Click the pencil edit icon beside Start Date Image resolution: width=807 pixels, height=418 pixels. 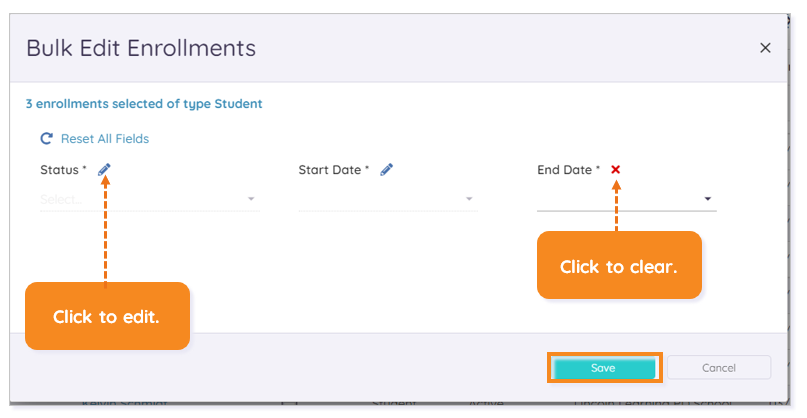pyautogui.click(x=387, y=169)
